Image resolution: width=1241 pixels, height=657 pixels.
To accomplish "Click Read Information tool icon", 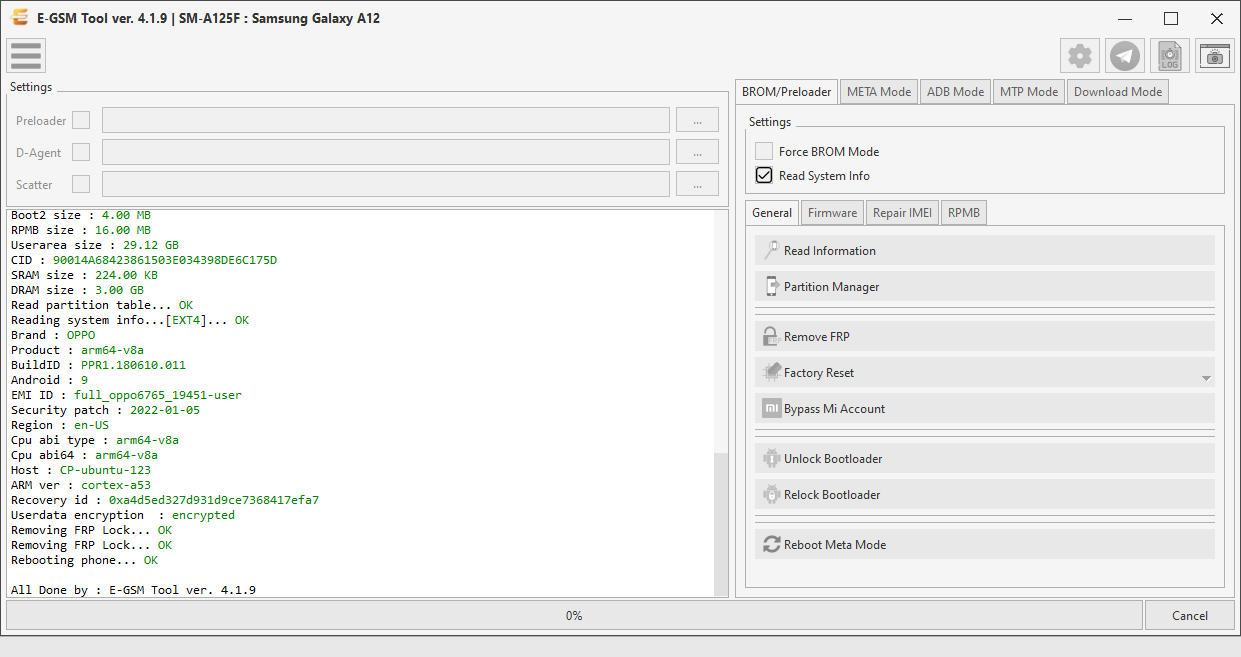I will coord(771,250).
